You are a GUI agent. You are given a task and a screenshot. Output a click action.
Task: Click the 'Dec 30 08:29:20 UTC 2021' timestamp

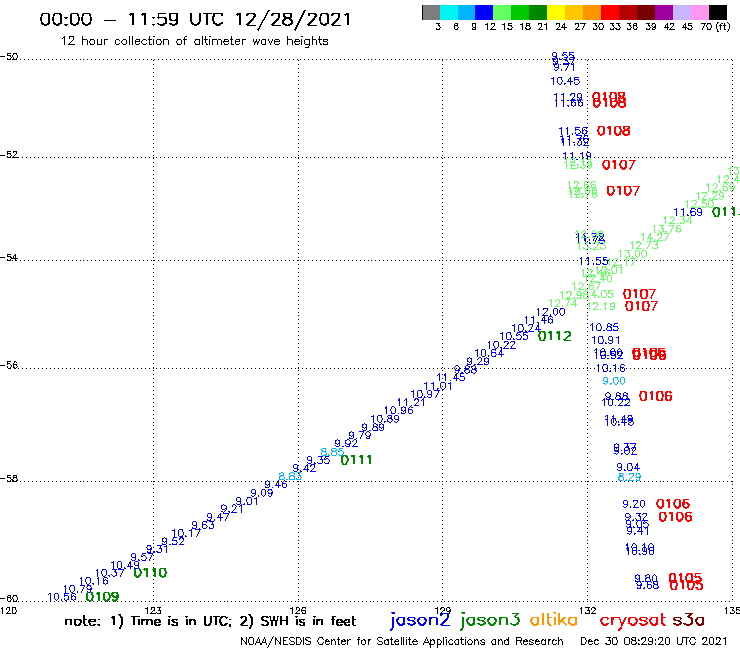pos(654,641)
